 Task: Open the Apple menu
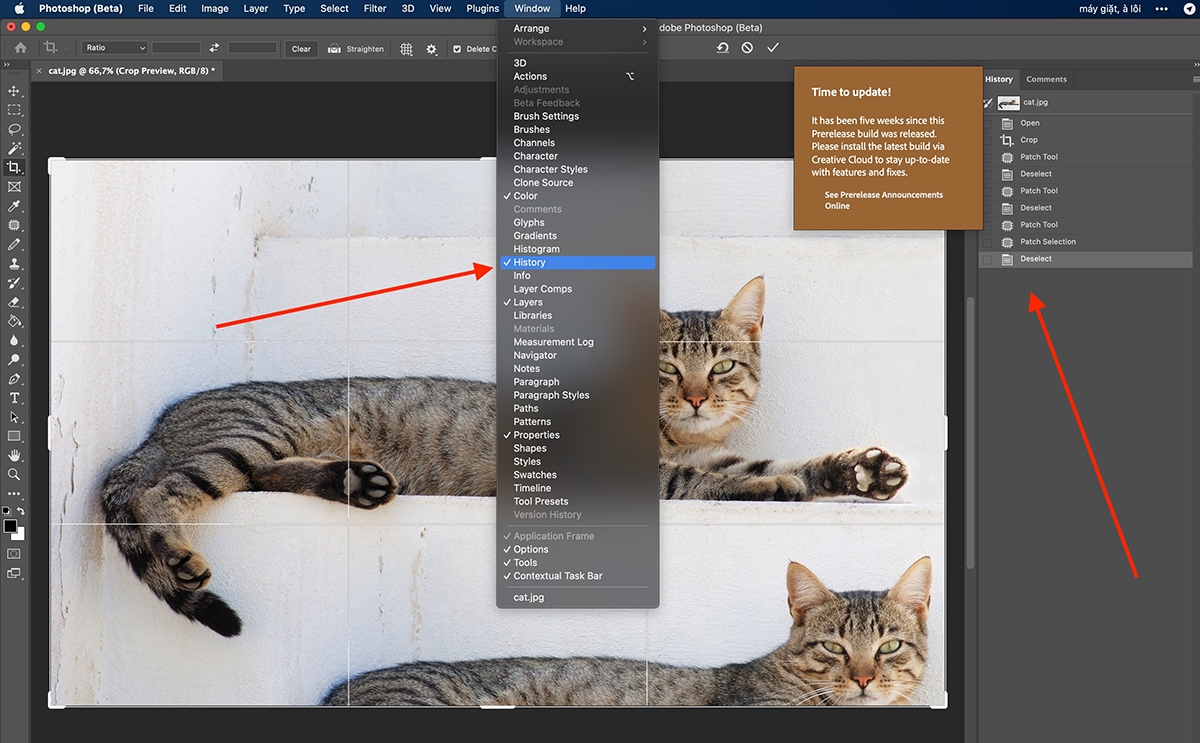click(19, 8)
